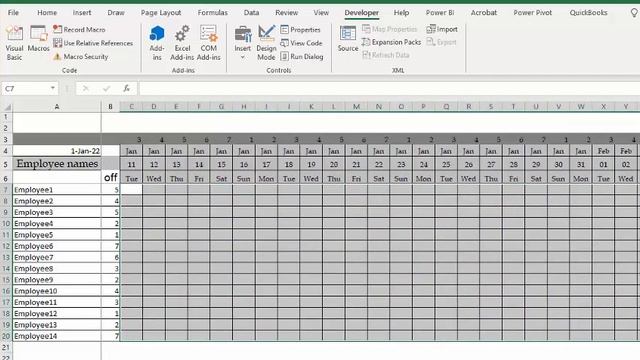Screen dimensions: 640x360
Task: Toggle Design Mode
Action: pyautogui.click(x=266, y=43)
